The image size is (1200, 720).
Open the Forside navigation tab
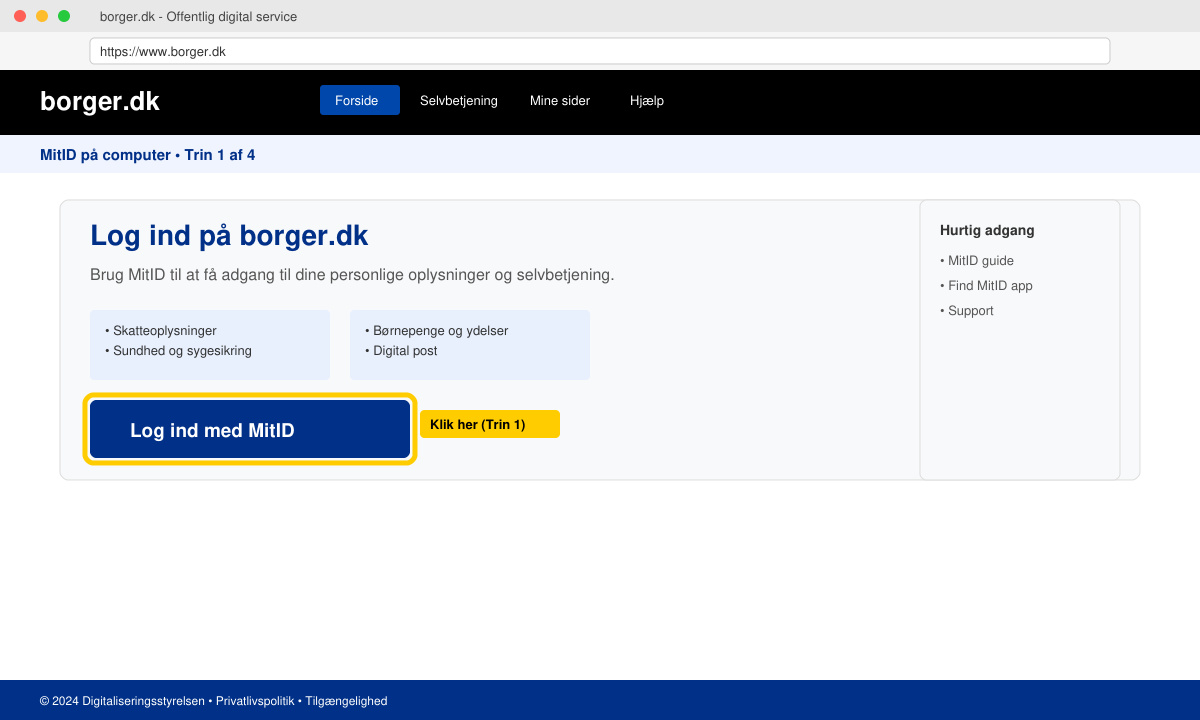click(x=360, y=100)
